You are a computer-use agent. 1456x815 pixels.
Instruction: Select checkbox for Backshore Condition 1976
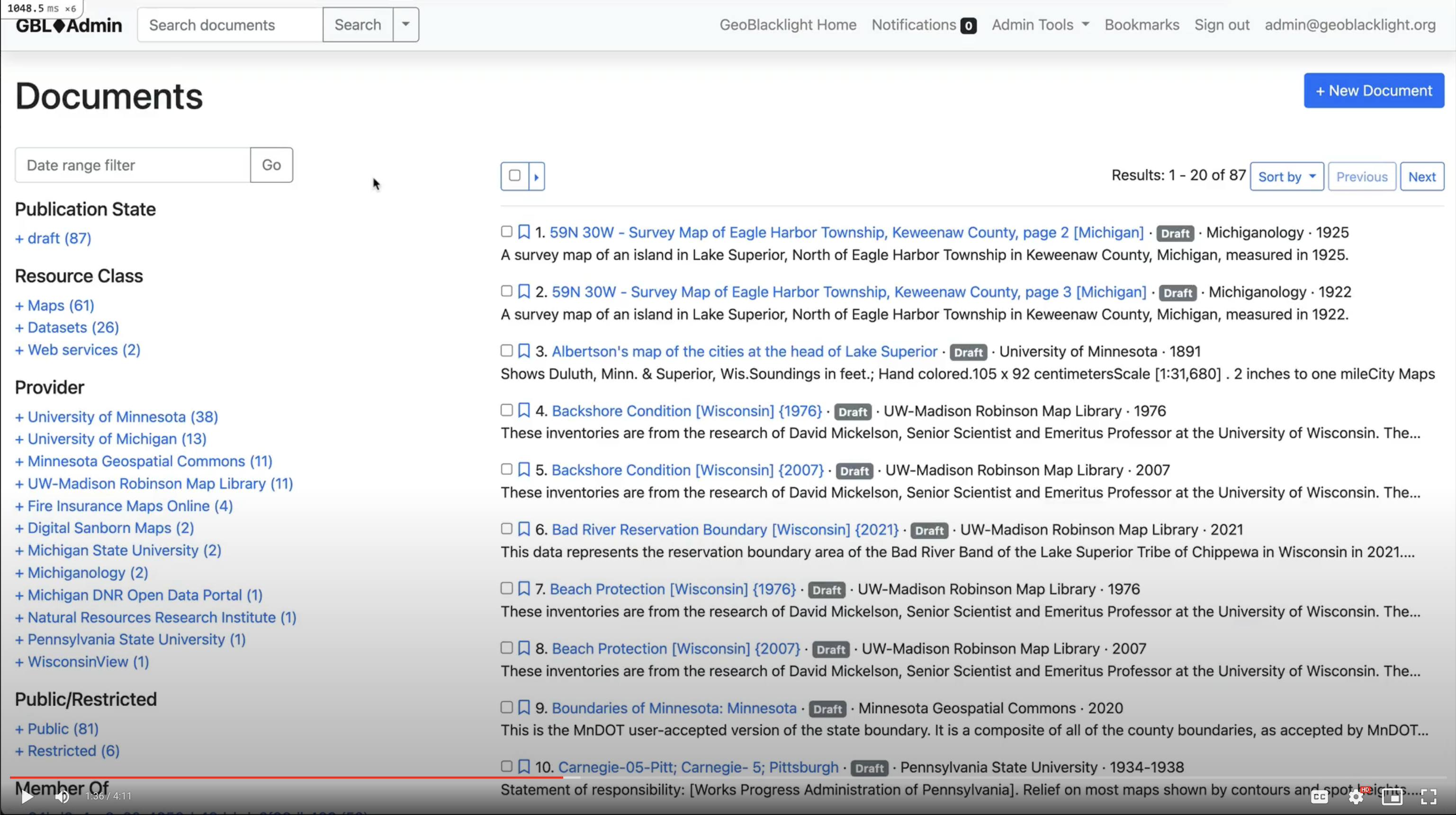point(506,410)
